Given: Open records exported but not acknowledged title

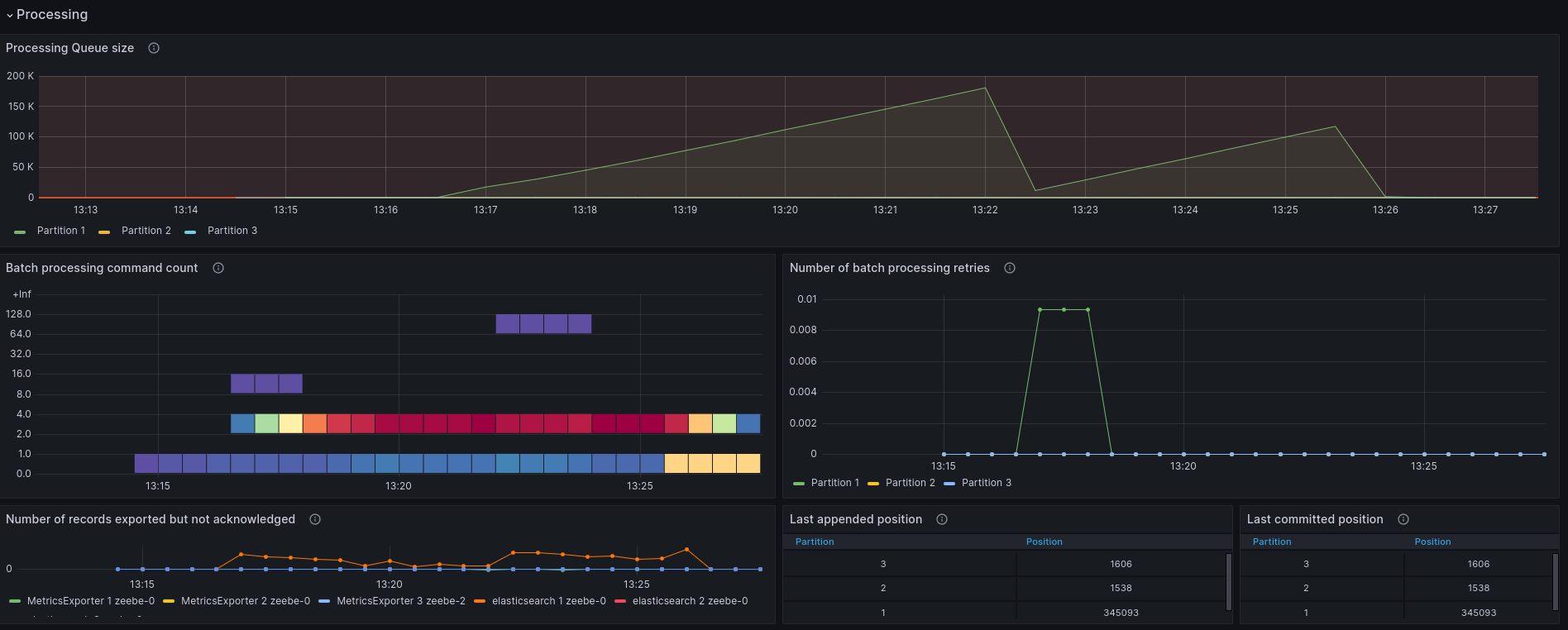Looking at the screenshot, I should (x=151, y=519).
